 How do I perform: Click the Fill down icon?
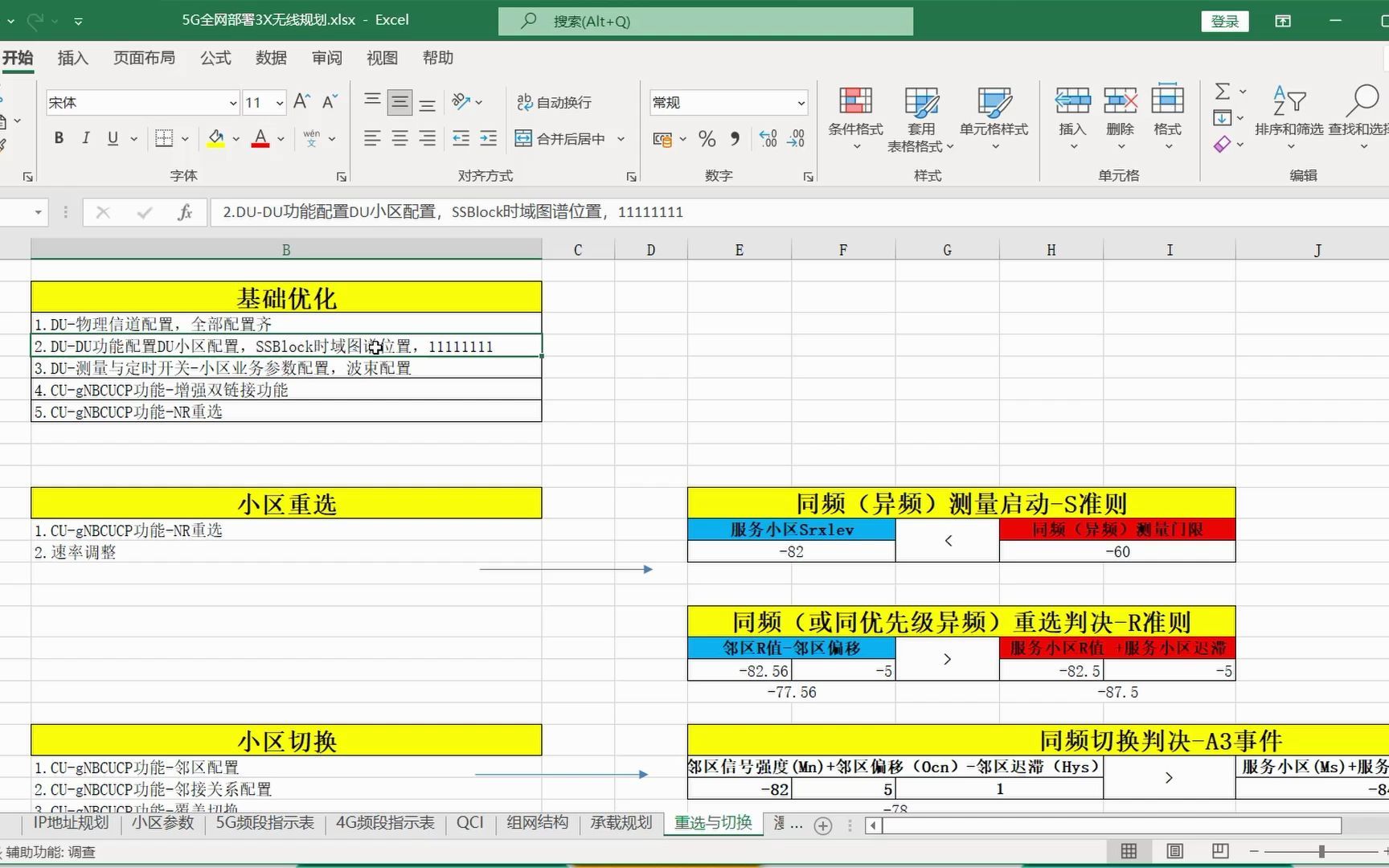point(1222,118)
